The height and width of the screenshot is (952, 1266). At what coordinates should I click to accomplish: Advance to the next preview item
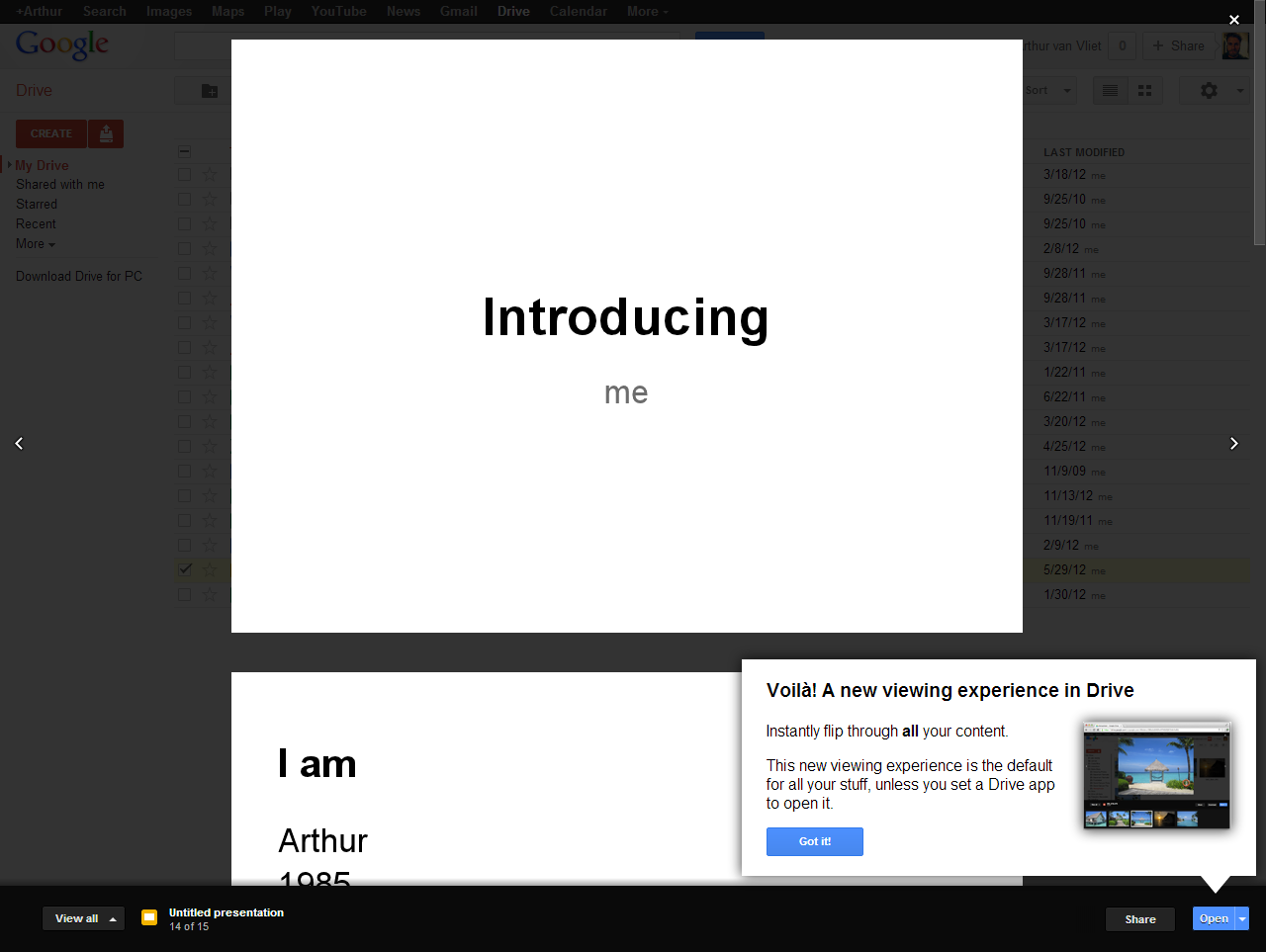click(x=1234, y=444)
